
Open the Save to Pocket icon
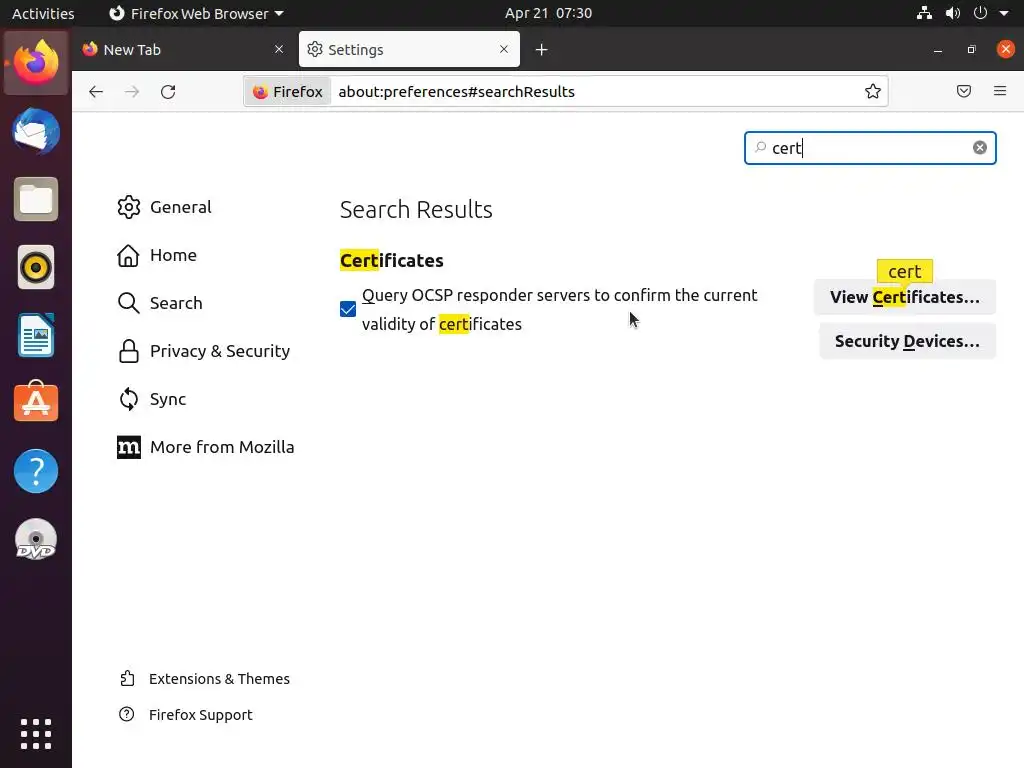click(x=964, y=92)
